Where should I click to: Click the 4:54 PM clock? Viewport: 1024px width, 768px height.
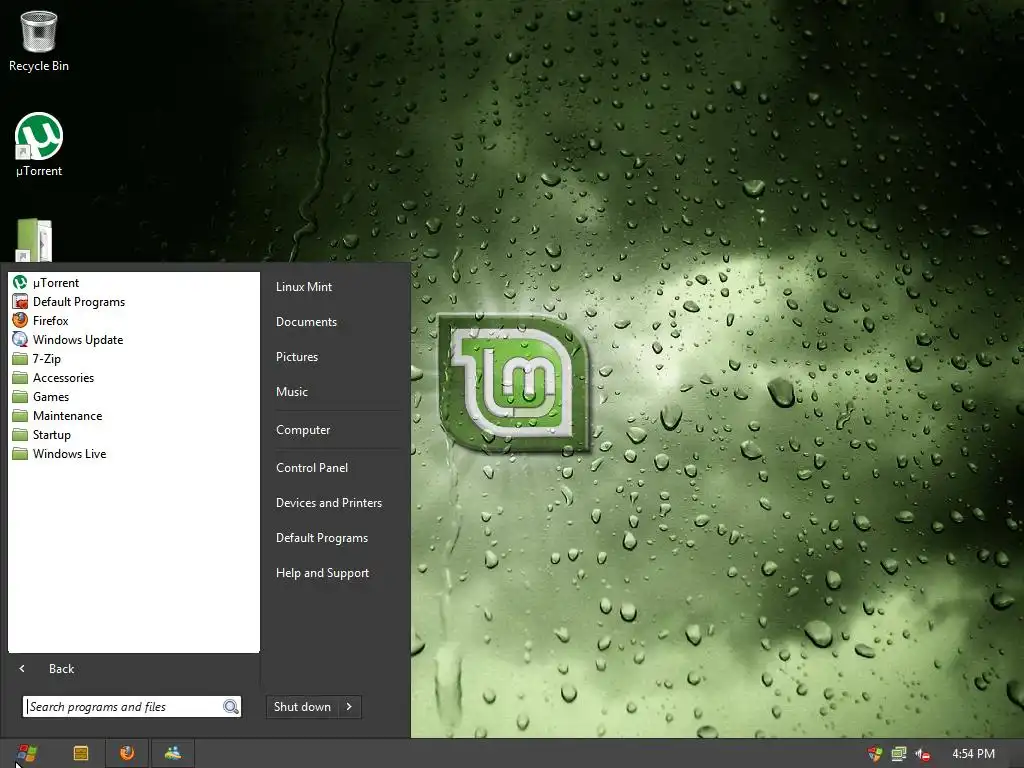(973, 754)
